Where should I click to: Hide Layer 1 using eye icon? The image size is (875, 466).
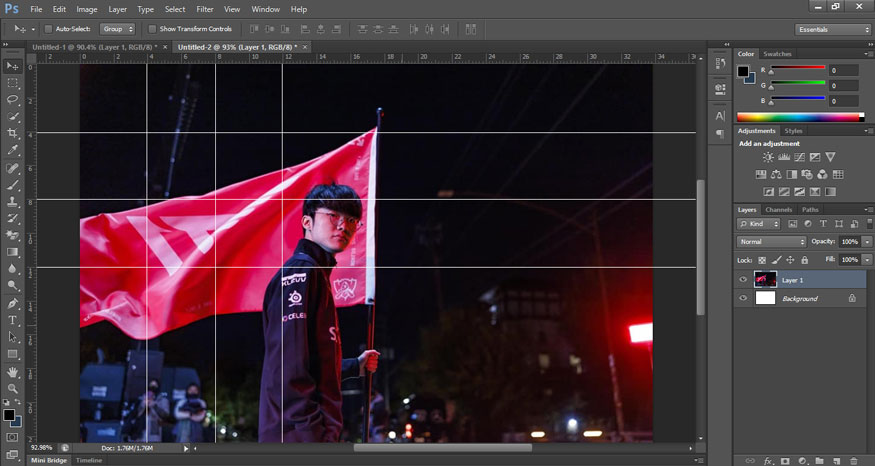pos(742,280)
